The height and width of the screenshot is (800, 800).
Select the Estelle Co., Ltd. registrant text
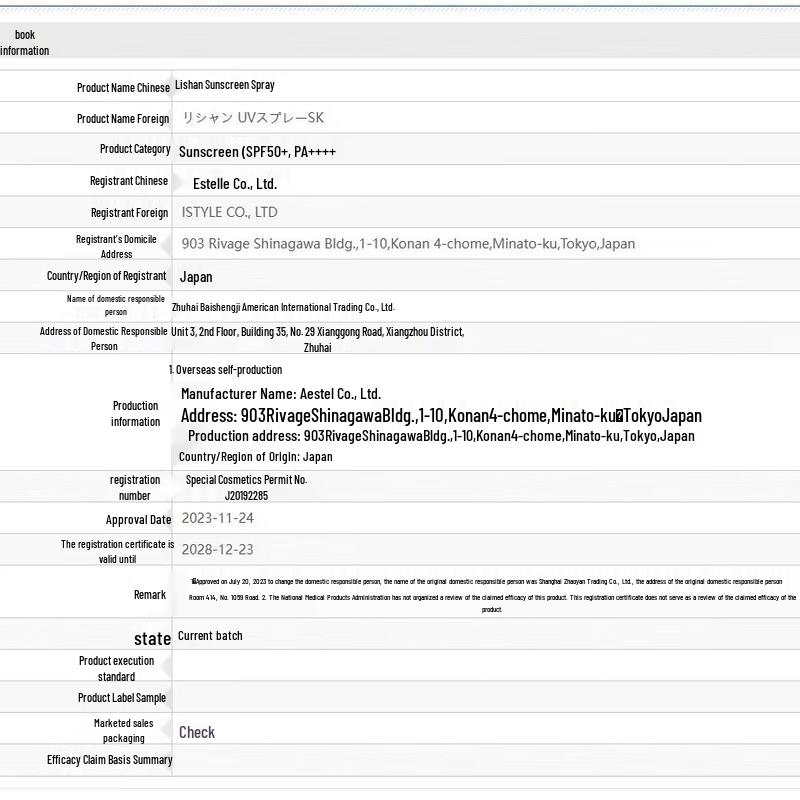[x=235, y=184]
